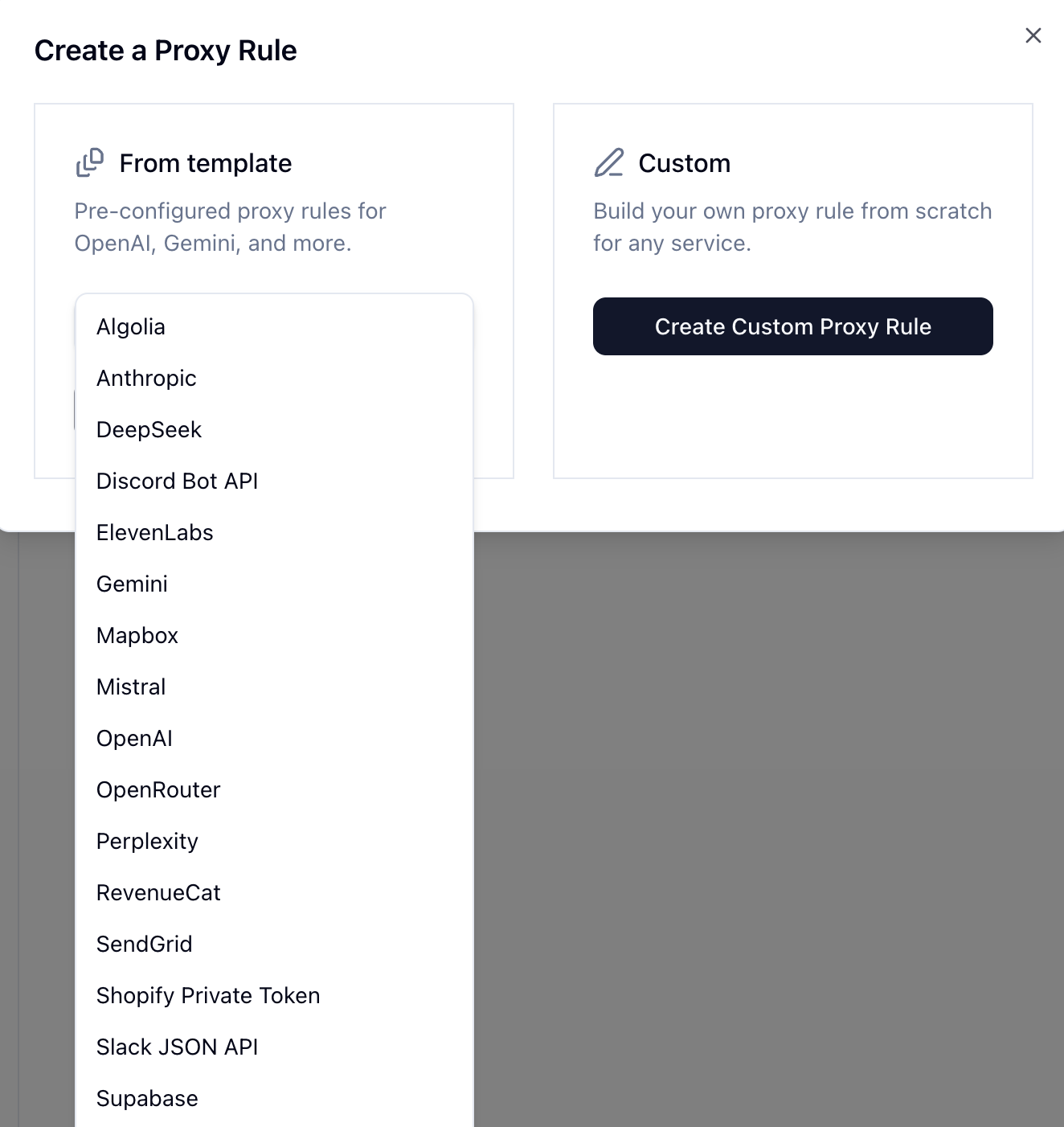Select the Discord Bot API template
Viewport: 1064px width, 1127px height.
click(177, 482)
